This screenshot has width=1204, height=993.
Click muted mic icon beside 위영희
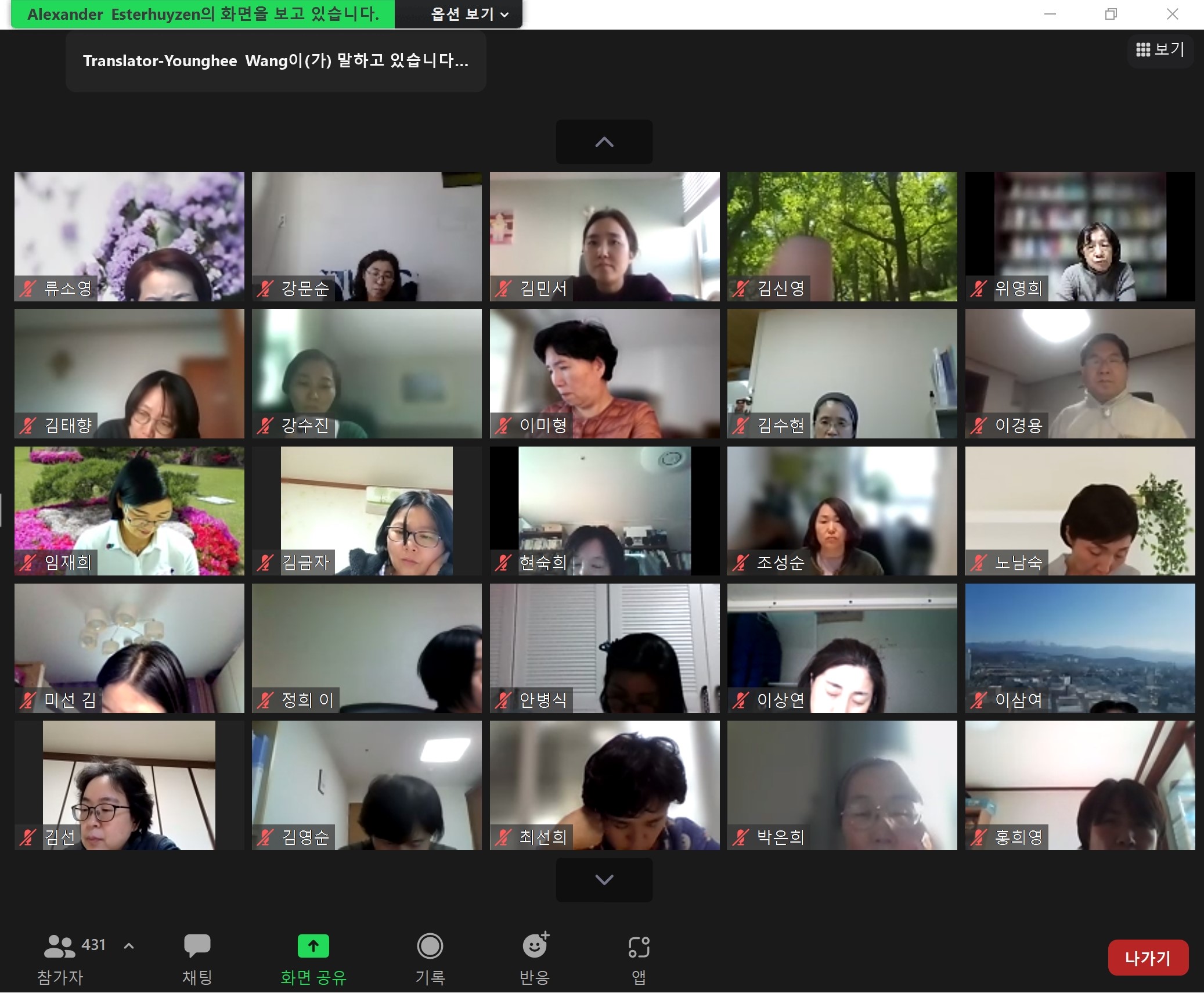[x=979, y=289]
